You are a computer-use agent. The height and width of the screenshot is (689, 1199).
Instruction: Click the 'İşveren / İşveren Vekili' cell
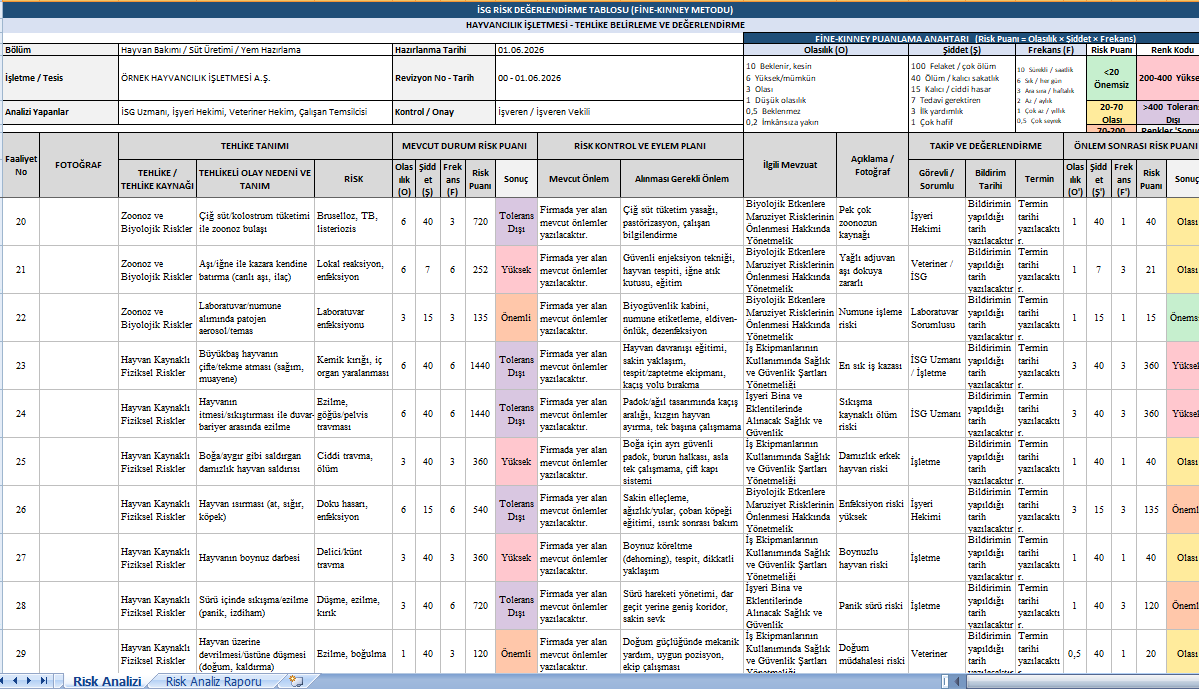click(x=619, y=112)
